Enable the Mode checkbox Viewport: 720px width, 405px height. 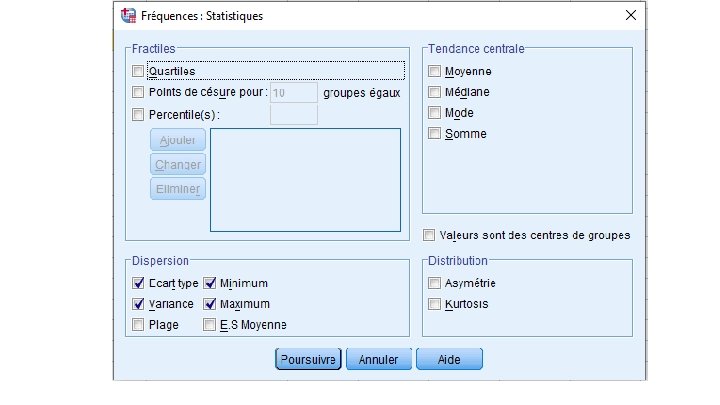(x=434, y=113)
